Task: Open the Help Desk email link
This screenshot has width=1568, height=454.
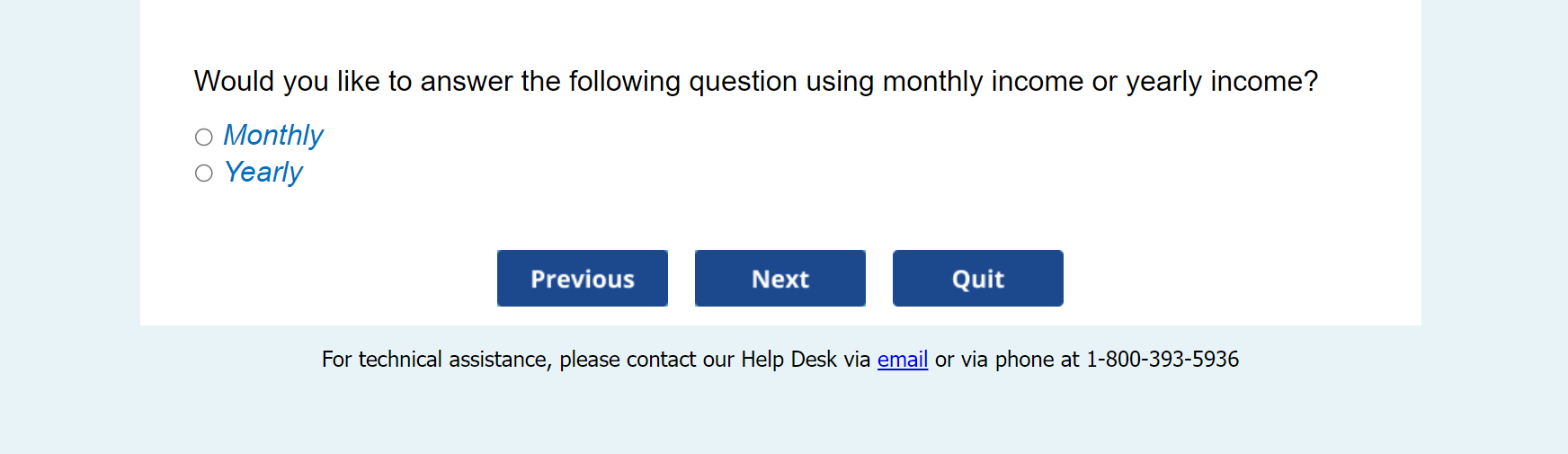Action: [x=902, y=360]
